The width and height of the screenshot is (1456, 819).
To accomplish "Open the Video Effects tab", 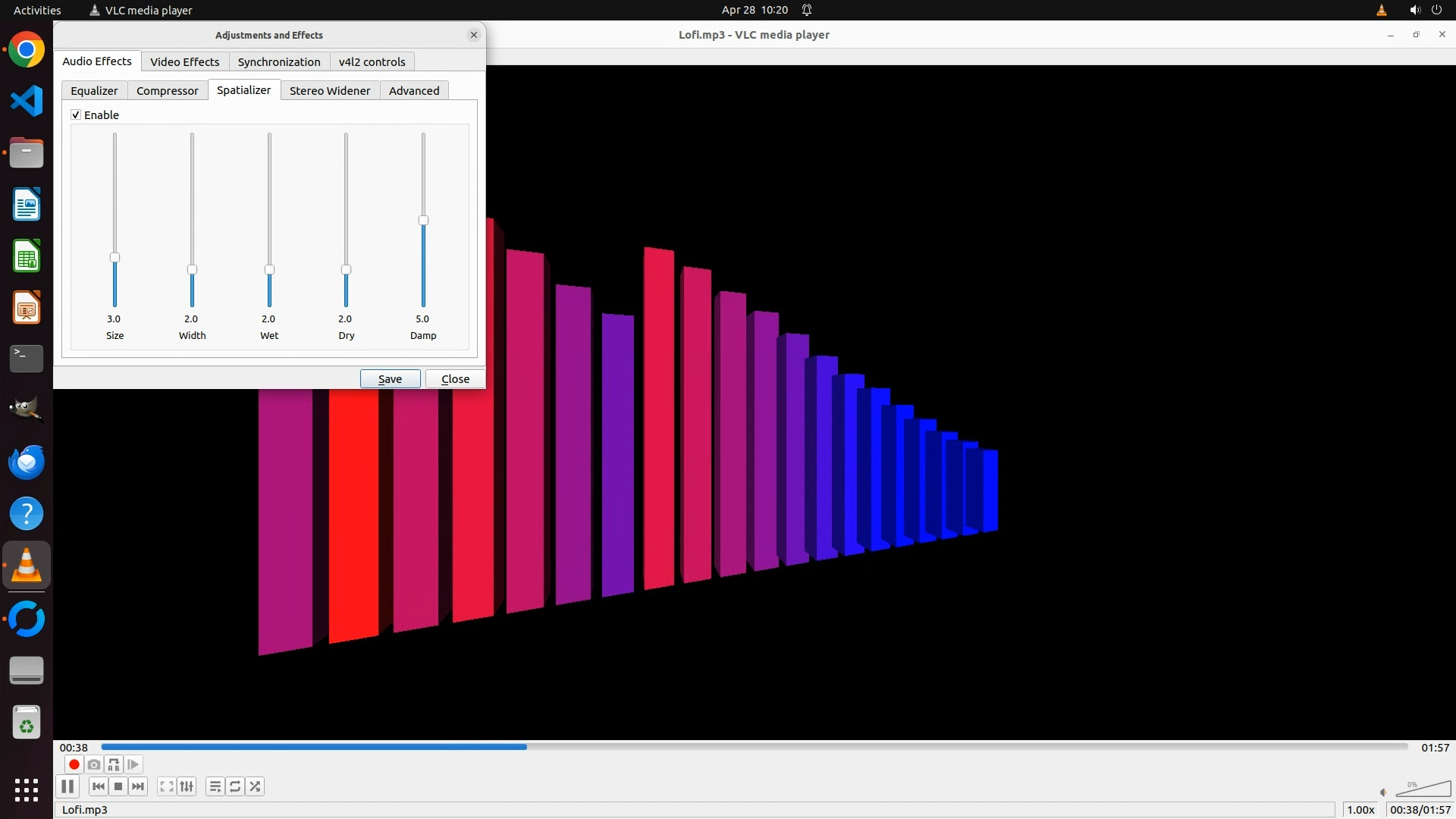I will [x=184, y=61].
